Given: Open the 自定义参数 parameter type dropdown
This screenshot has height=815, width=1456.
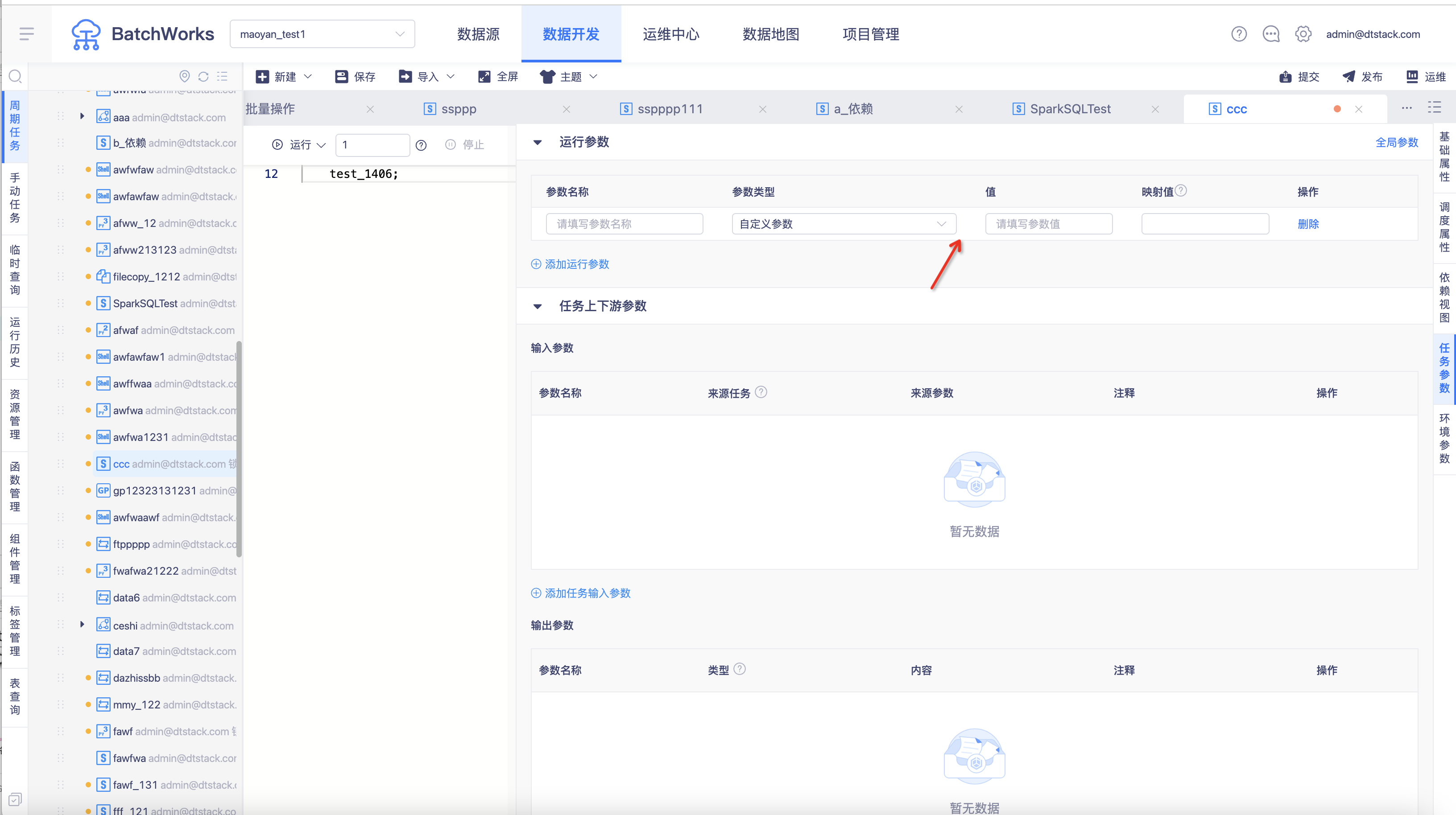Looking at the screenshot, I should (844, 224).
